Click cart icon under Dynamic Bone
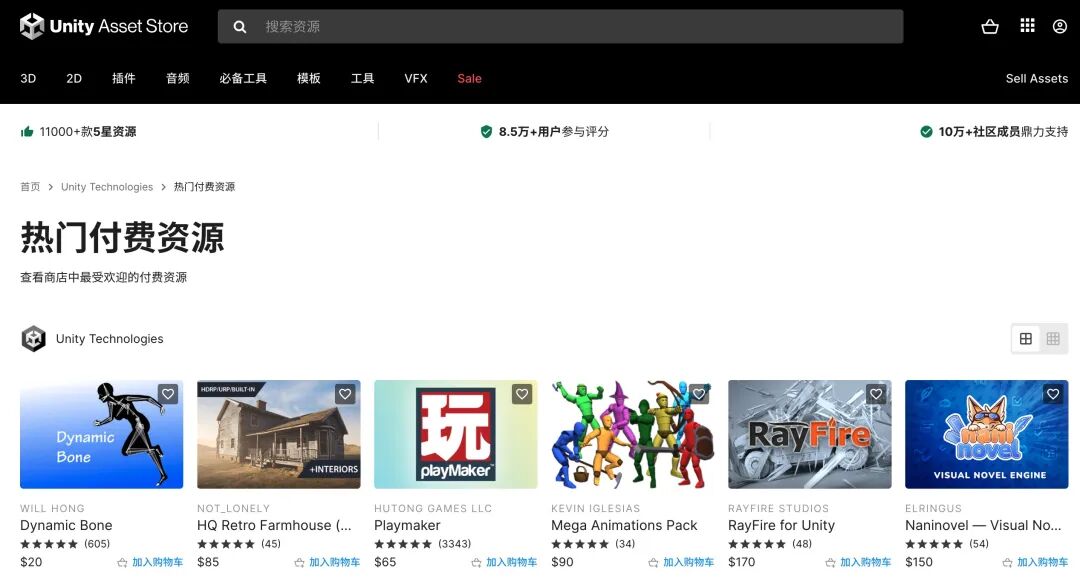Screen dimensions: 1080x582 click(122, 563)
